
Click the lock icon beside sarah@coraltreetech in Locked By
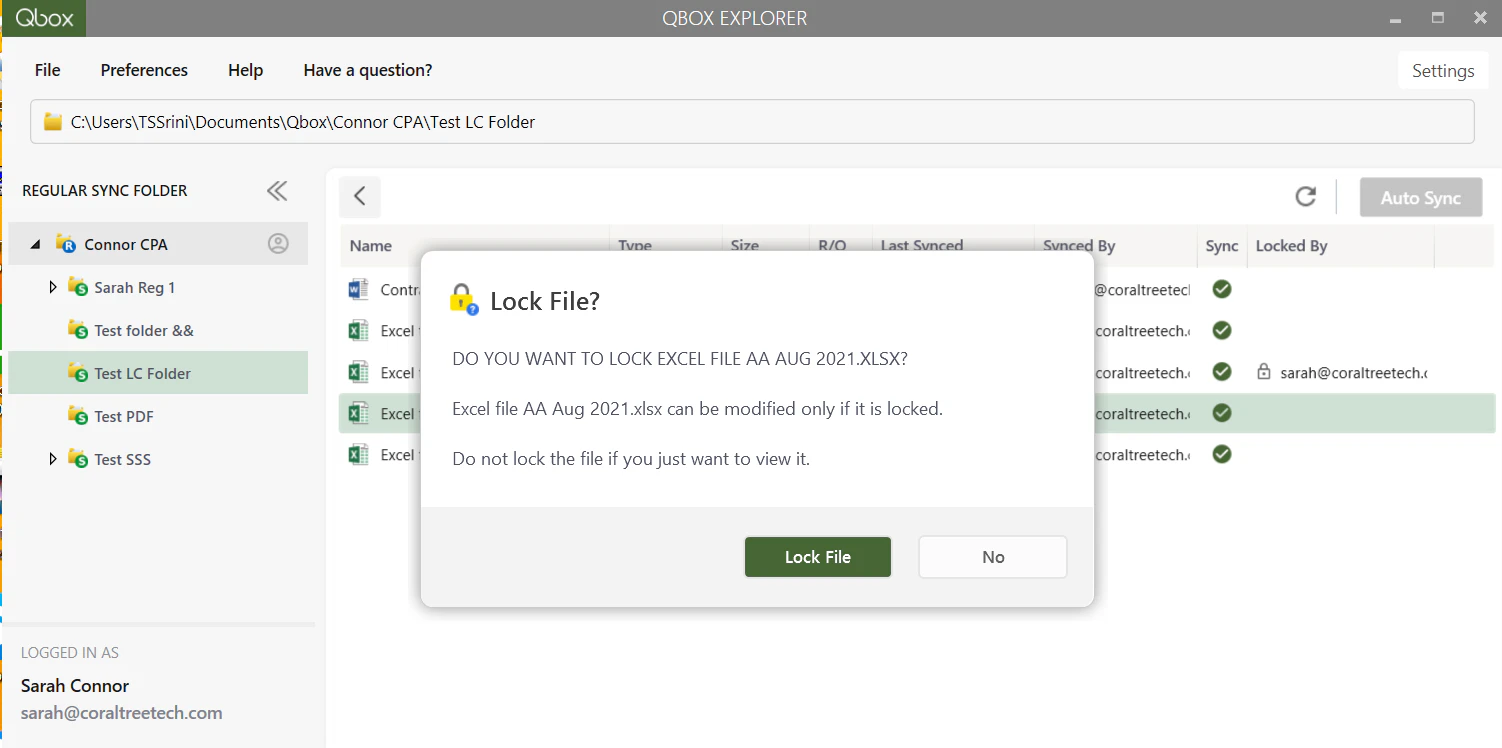point(1265,371)
